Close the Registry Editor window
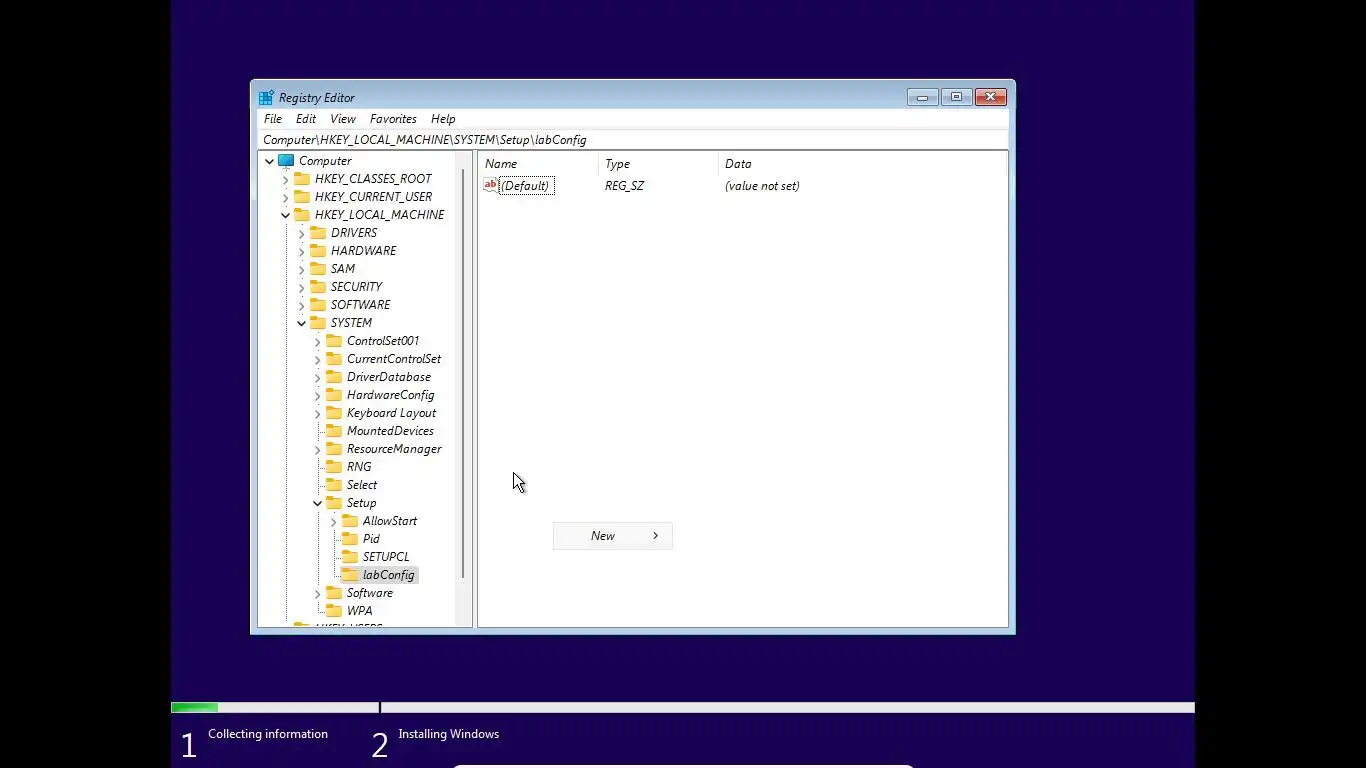Image resolution: width=1366 pixels, height=768 pixels. 990,97
